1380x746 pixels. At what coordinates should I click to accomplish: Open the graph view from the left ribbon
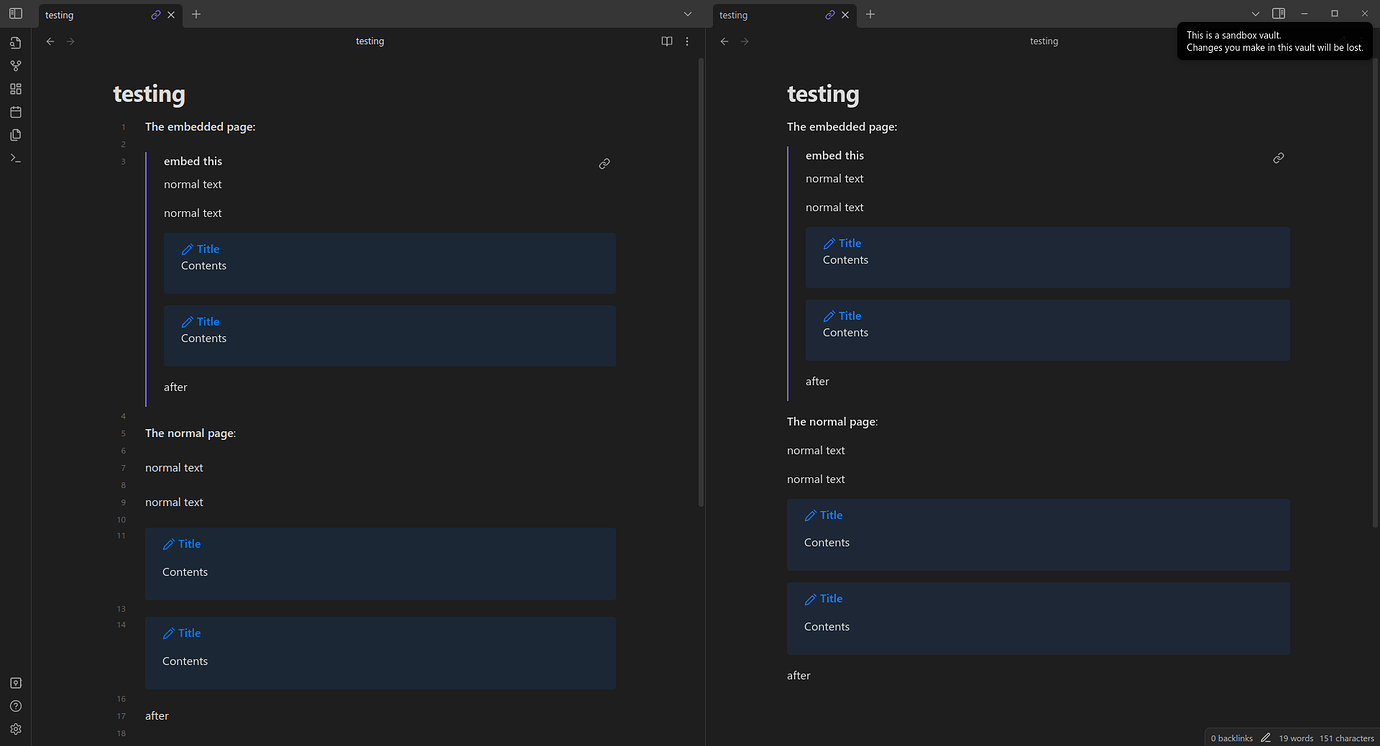15,66
